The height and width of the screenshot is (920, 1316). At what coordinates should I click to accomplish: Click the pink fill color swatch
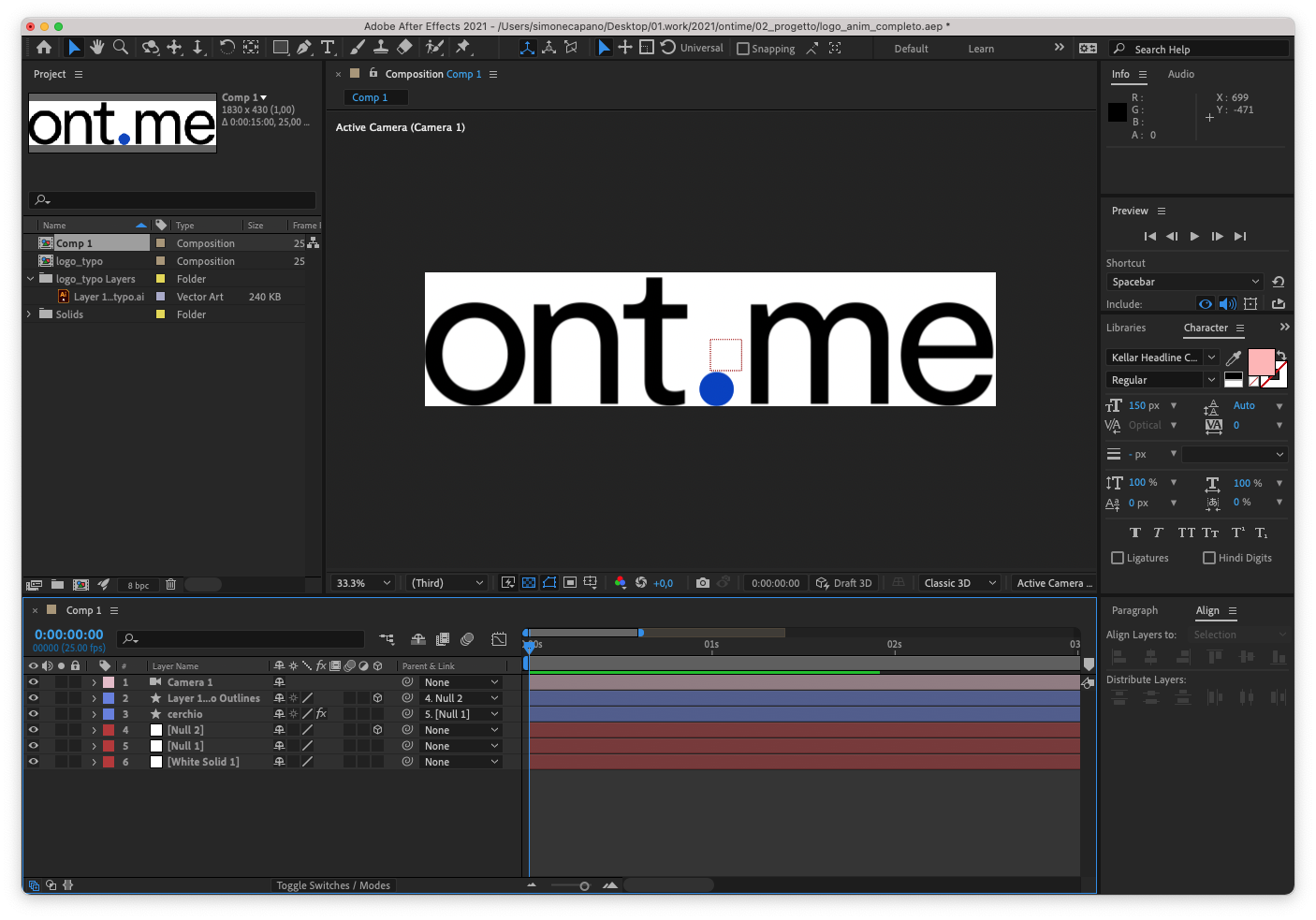[x=1261, y=361]
